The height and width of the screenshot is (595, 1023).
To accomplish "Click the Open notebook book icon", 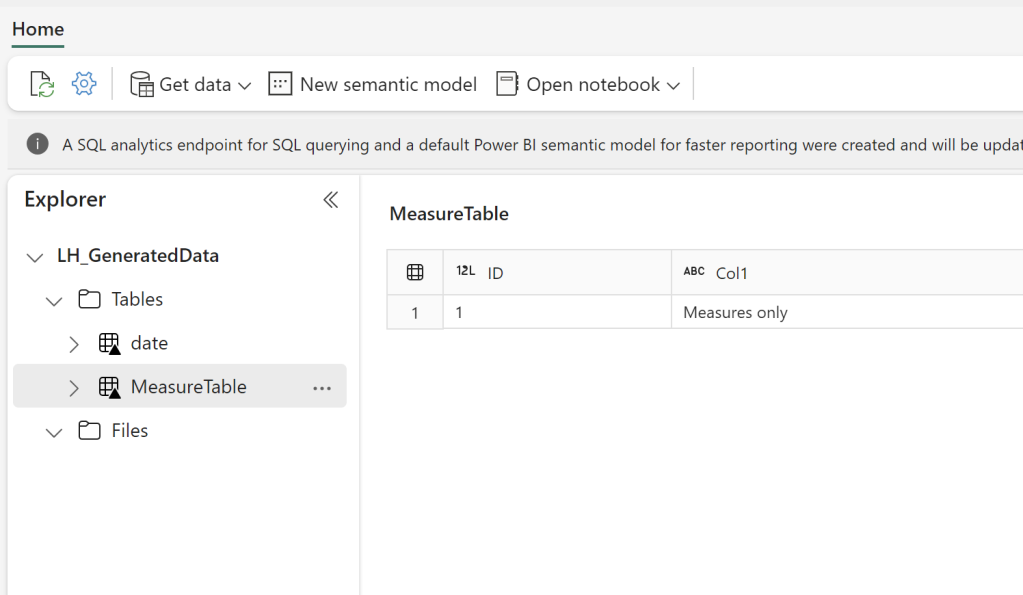I will click(x=507, y=84).
